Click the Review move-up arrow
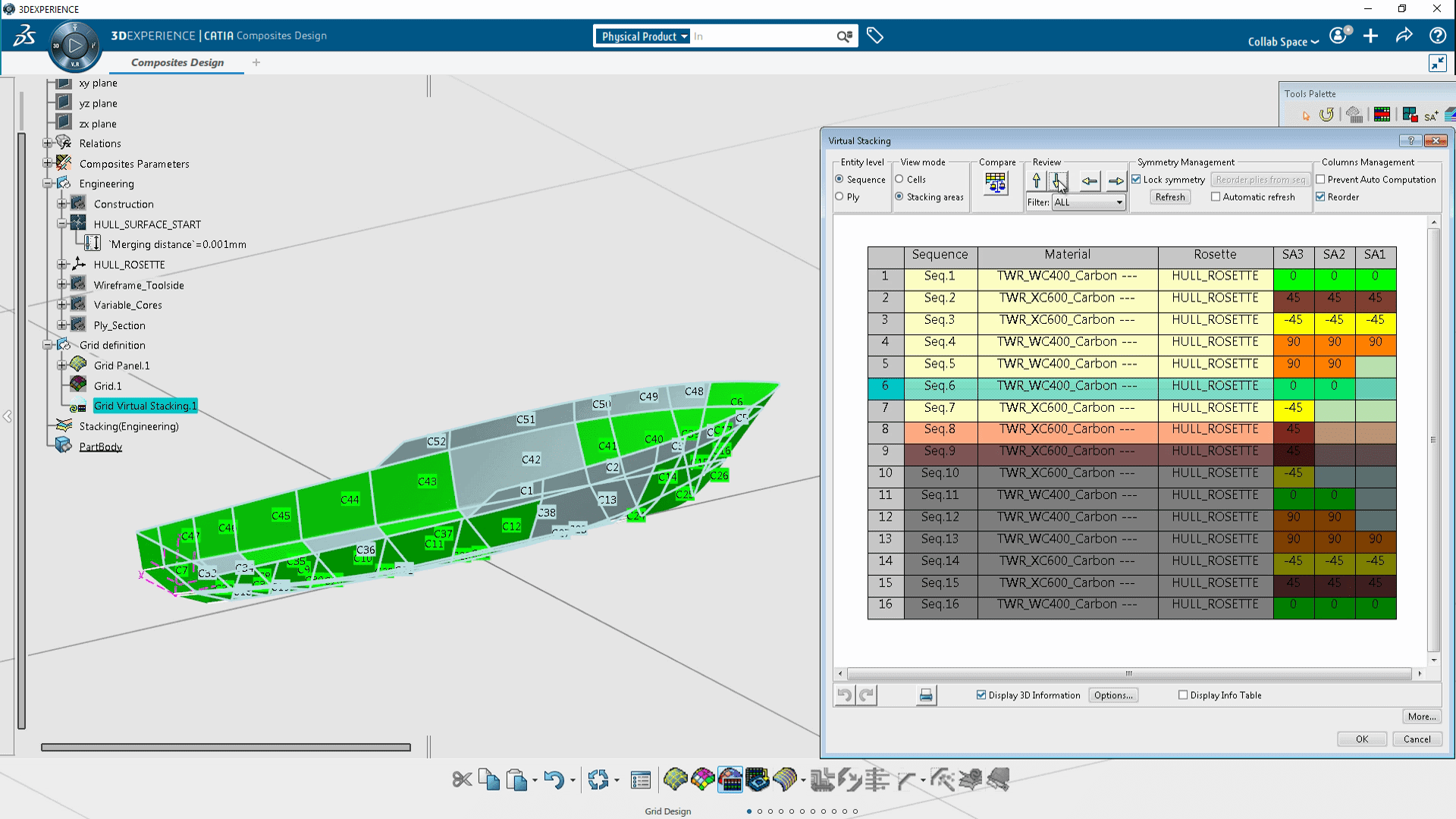Screen dimensions: 1456x819 pyautogui.click(x=1037, y=180)
